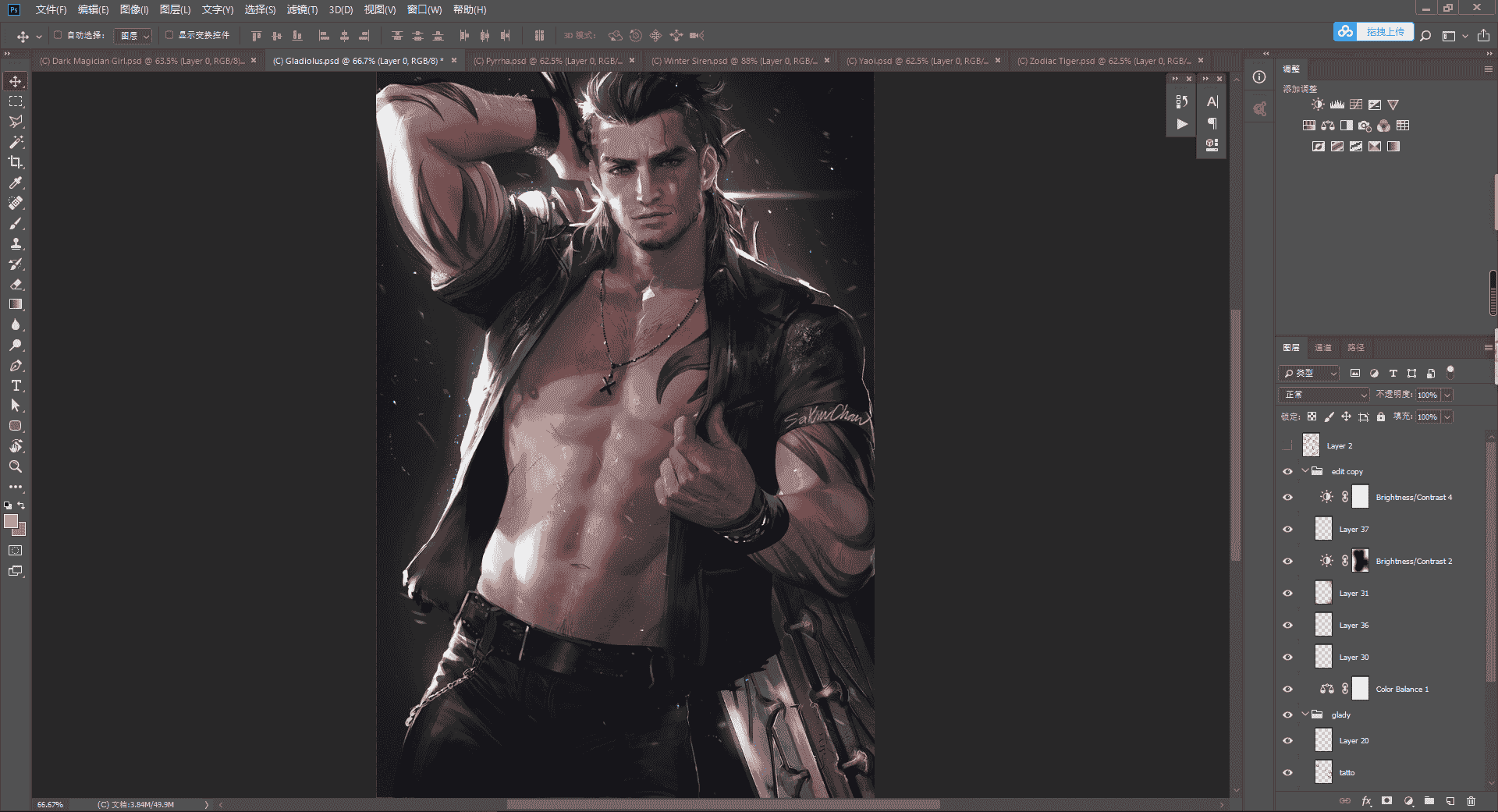1498x812 pixels.
Task: Collapse the edit copy layer group
Action: (x=1305, y=471)
